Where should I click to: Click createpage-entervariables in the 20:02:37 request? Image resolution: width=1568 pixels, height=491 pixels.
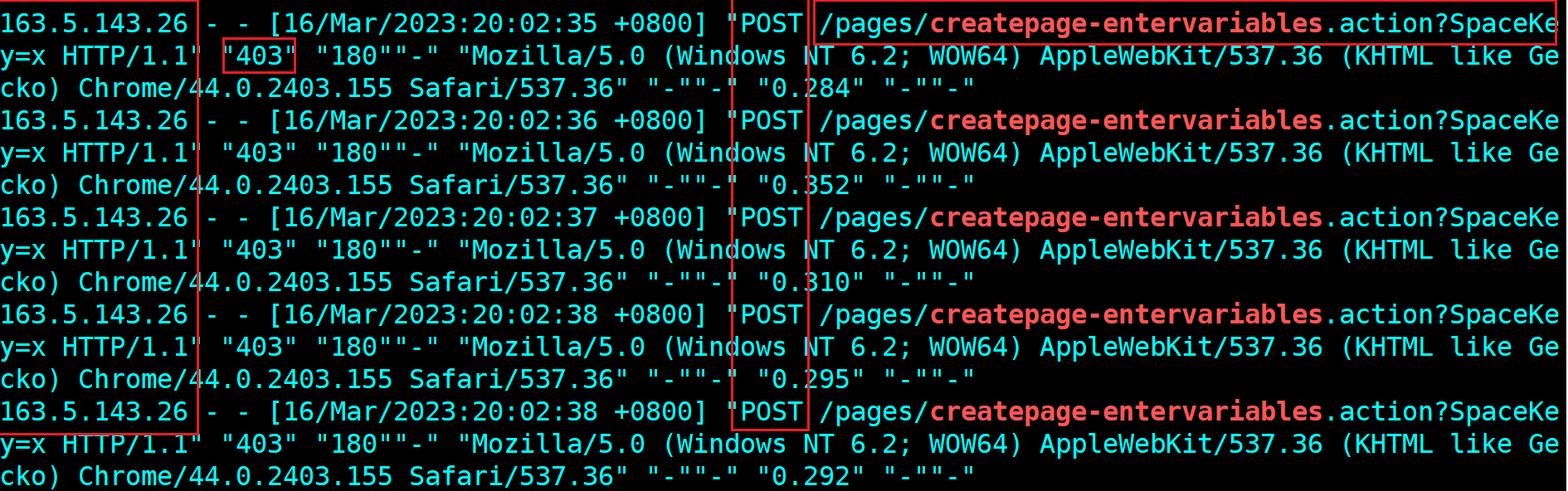pyautogui.click(x=1127, y=219)
